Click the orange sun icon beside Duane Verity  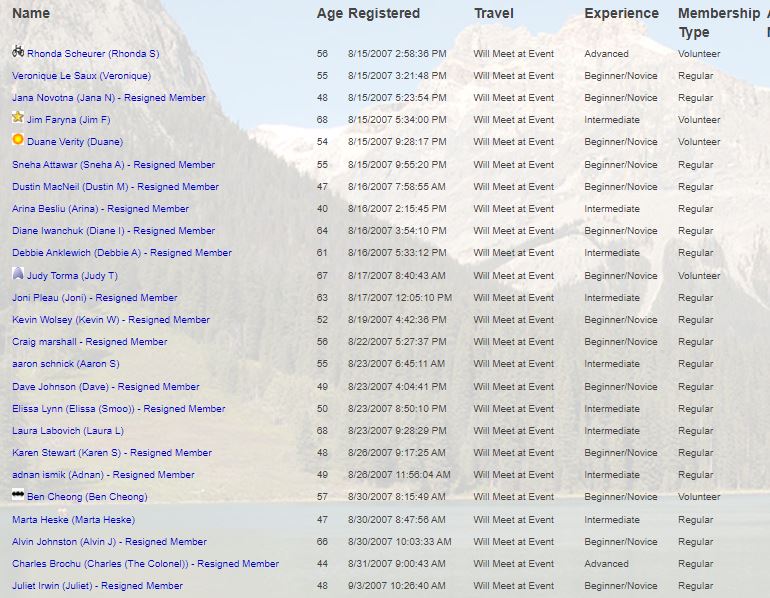coord(18,141)
